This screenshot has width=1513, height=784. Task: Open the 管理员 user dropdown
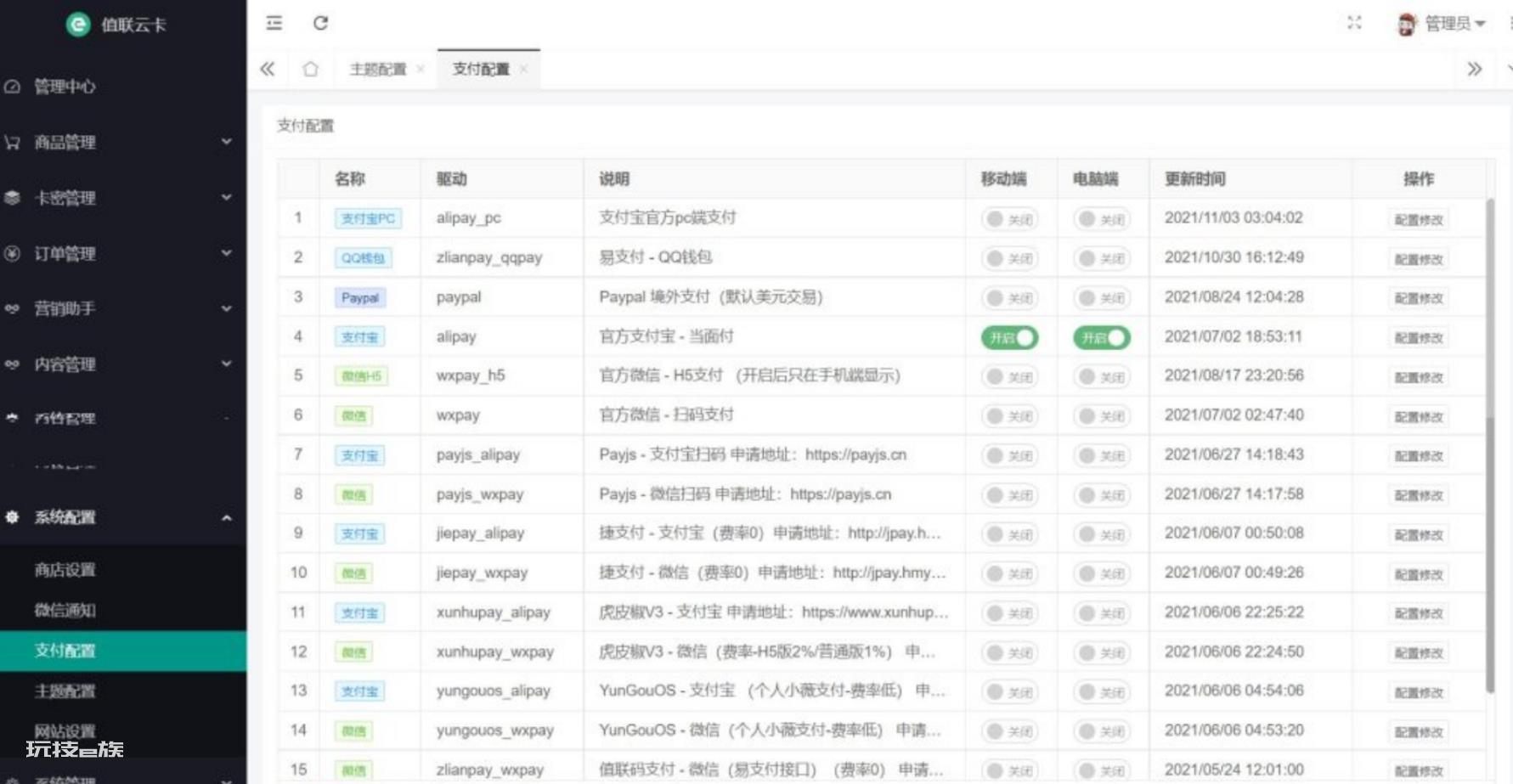(x=1454, y=24)
